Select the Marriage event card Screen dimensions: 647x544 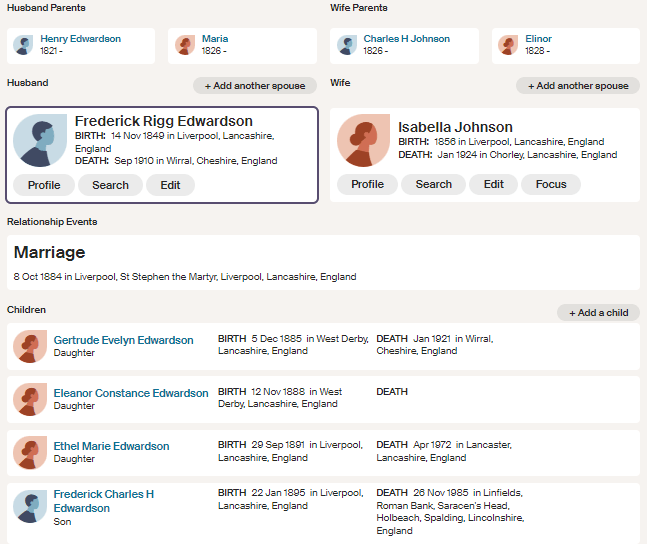coord(323,263)
